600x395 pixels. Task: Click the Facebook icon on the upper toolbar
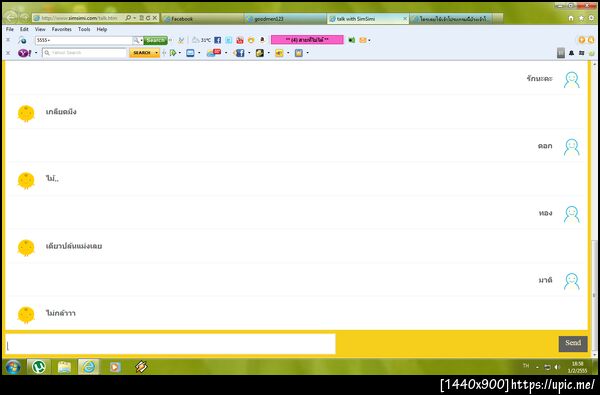point(217,40)
